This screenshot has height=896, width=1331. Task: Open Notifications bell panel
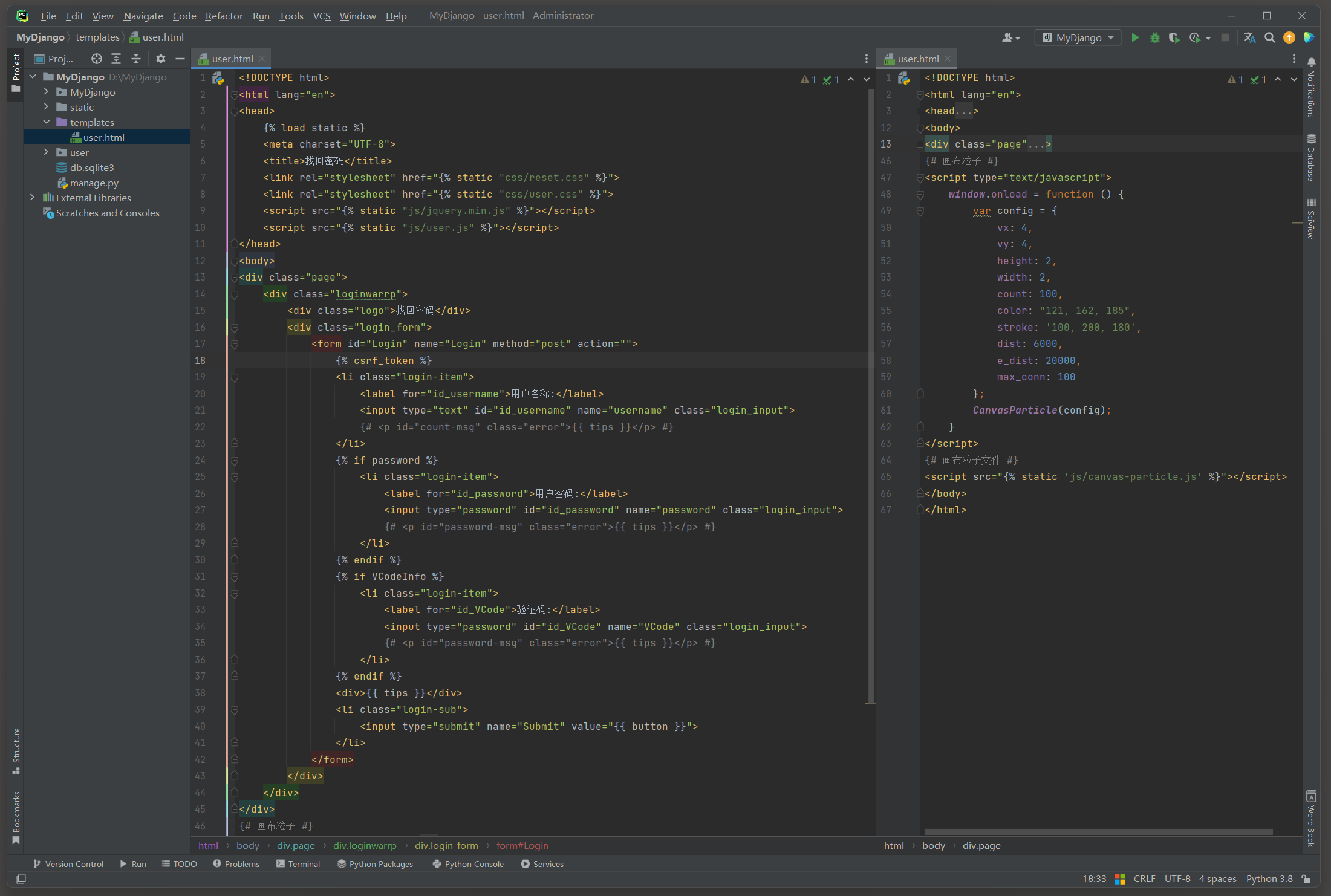point(1311,87)
